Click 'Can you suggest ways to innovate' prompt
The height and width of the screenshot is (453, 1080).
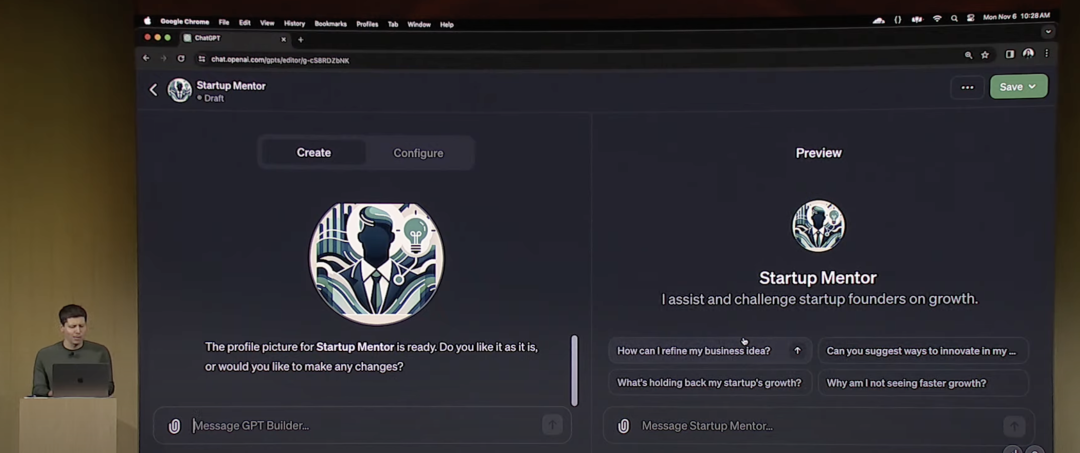pyautogui.click(x=922, y=351)
